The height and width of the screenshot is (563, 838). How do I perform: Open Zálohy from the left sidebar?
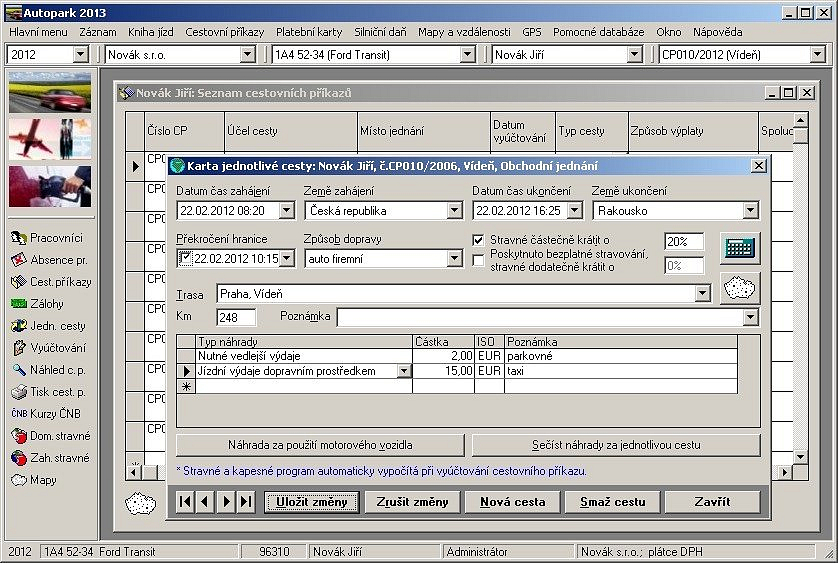click(x=46, y=304)
